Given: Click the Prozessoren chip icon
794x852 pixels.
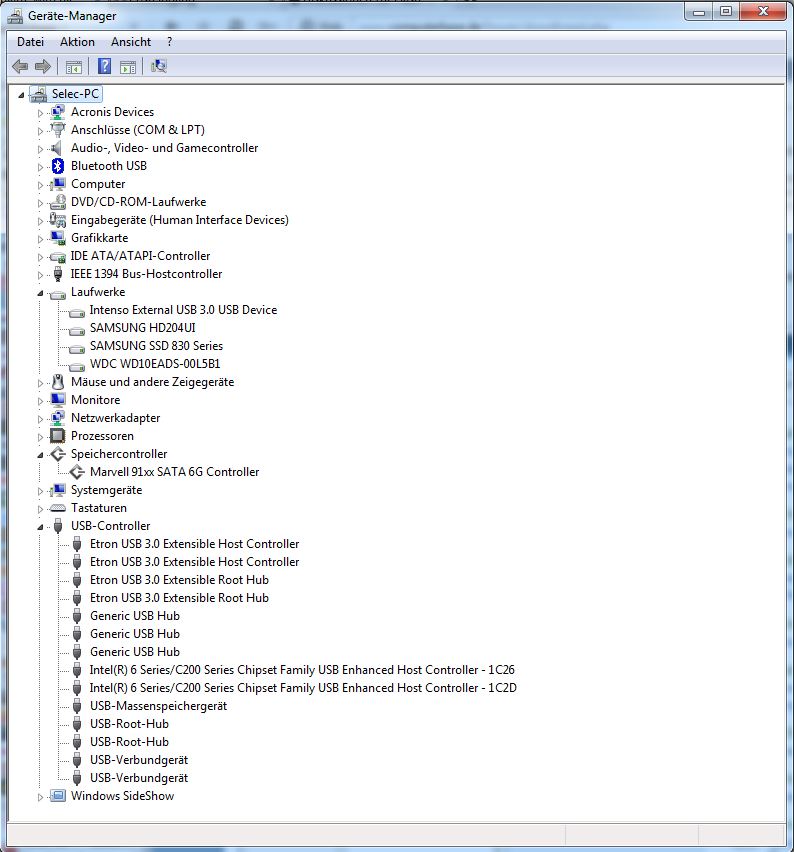Looking at the screenshot, I should coord(57,436).
